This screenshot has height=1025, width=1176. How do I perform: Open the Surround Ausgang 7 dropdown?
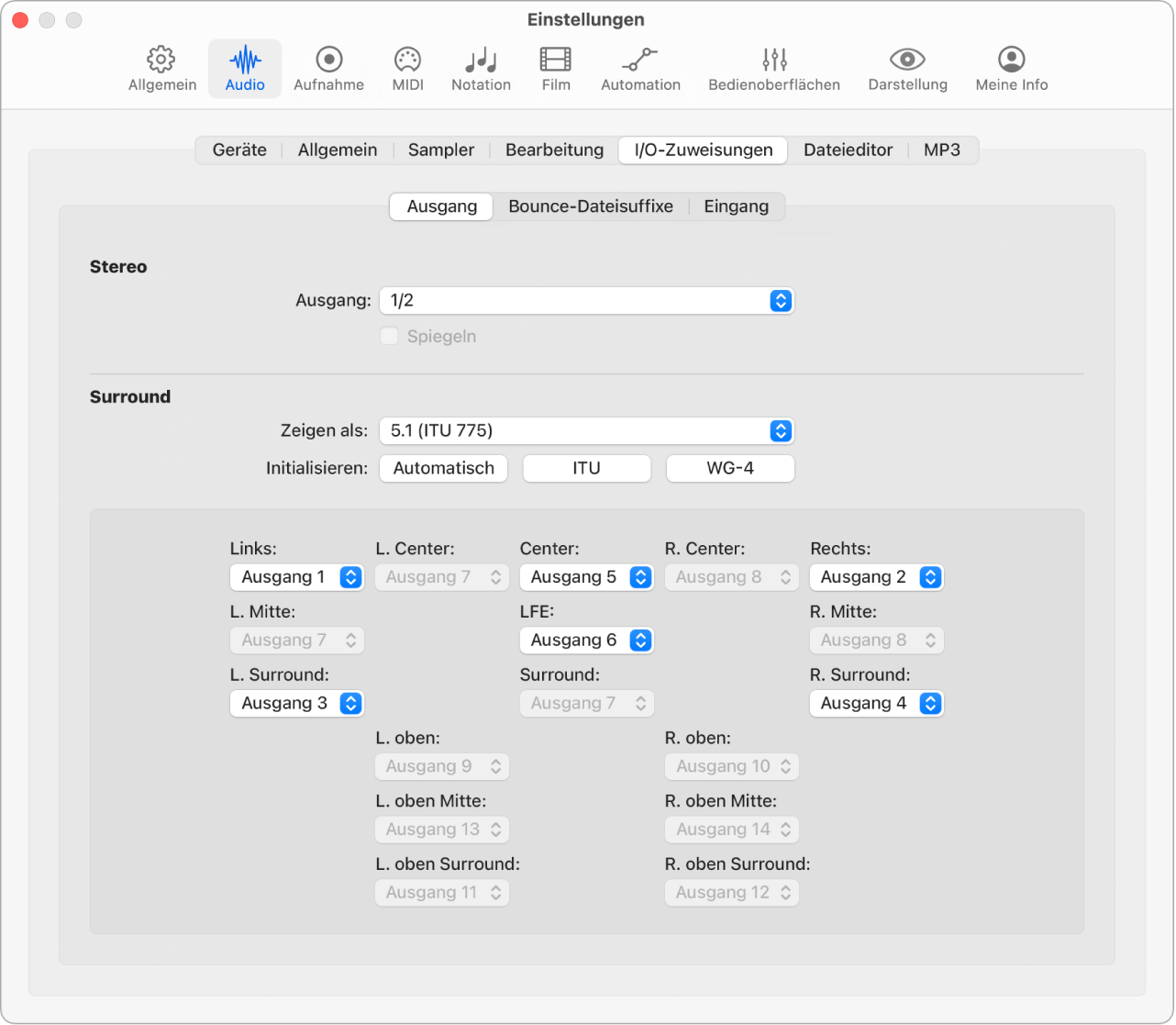[586, 704]
